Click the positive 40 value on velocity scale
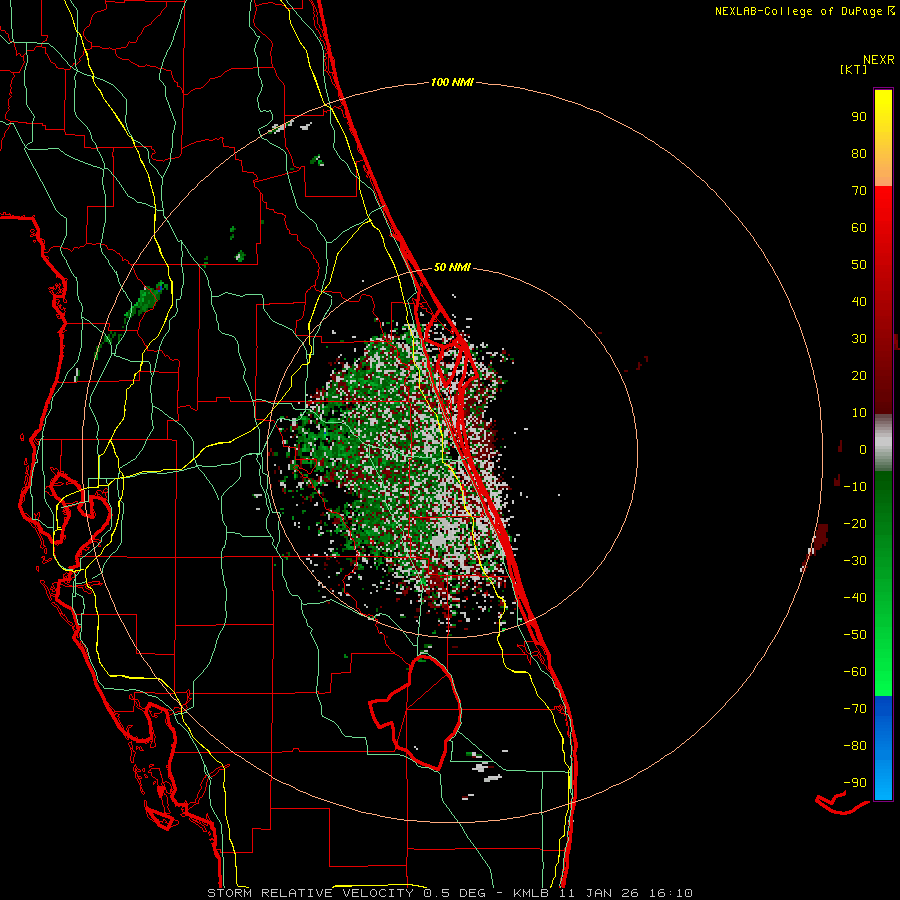900x900 pixels. coord(859,302)
